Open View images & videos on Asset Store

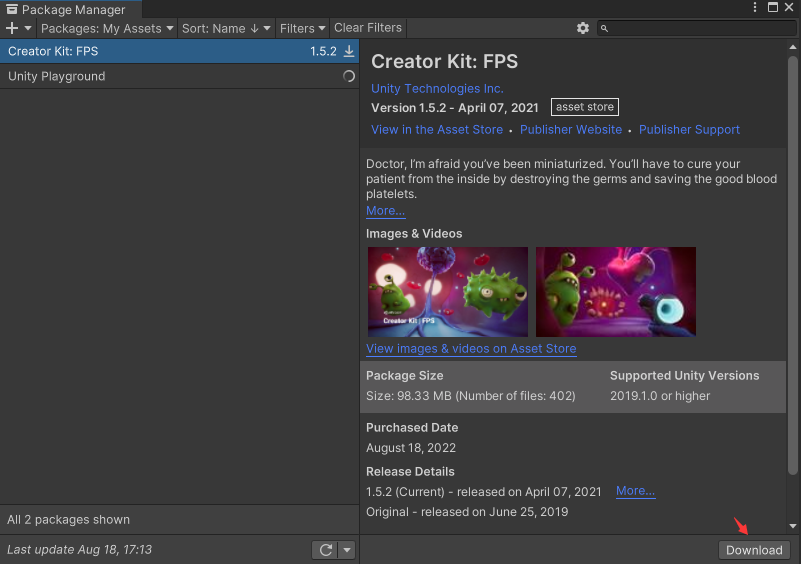pos(471,349)
